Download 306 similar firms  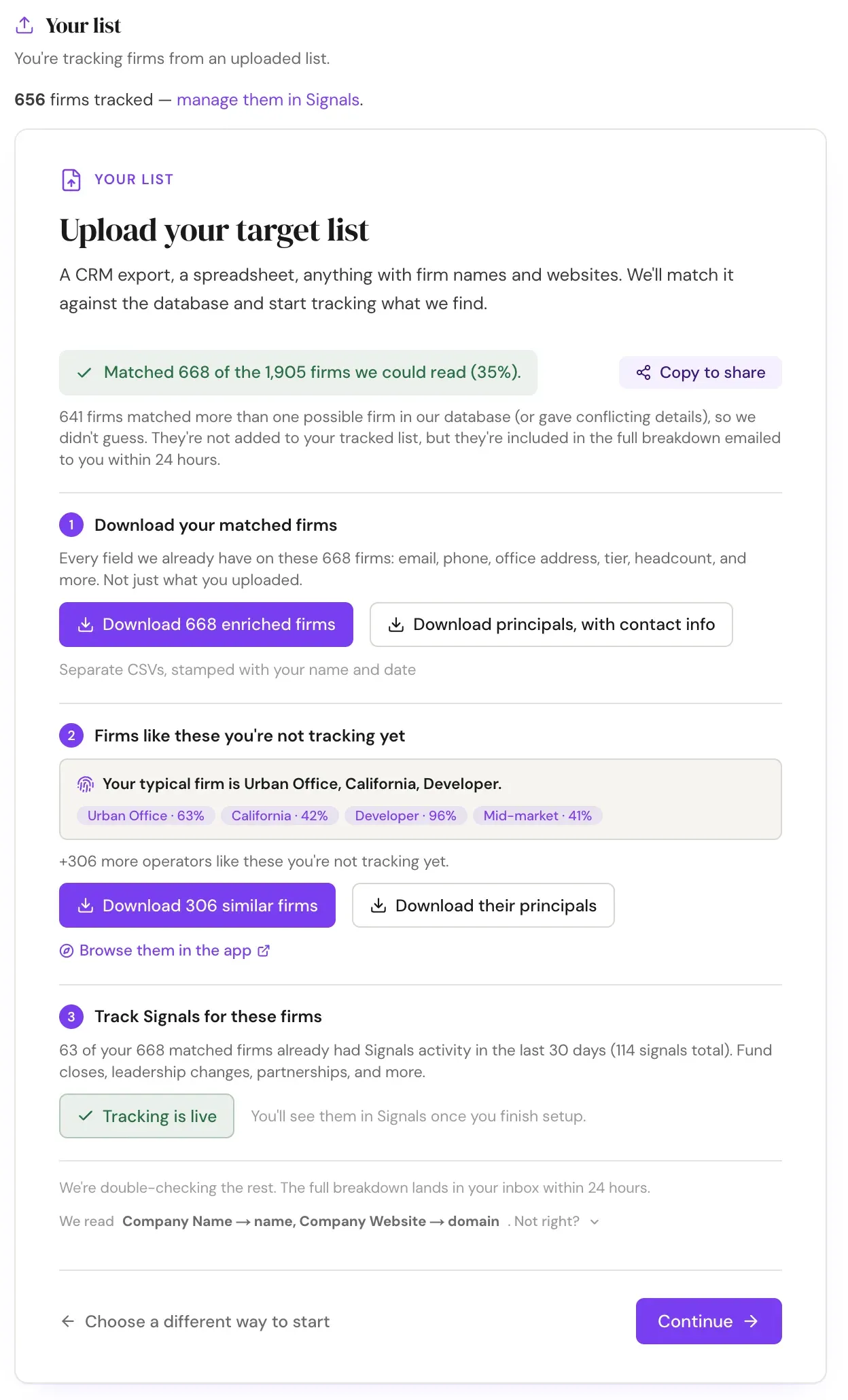point(197,905)
